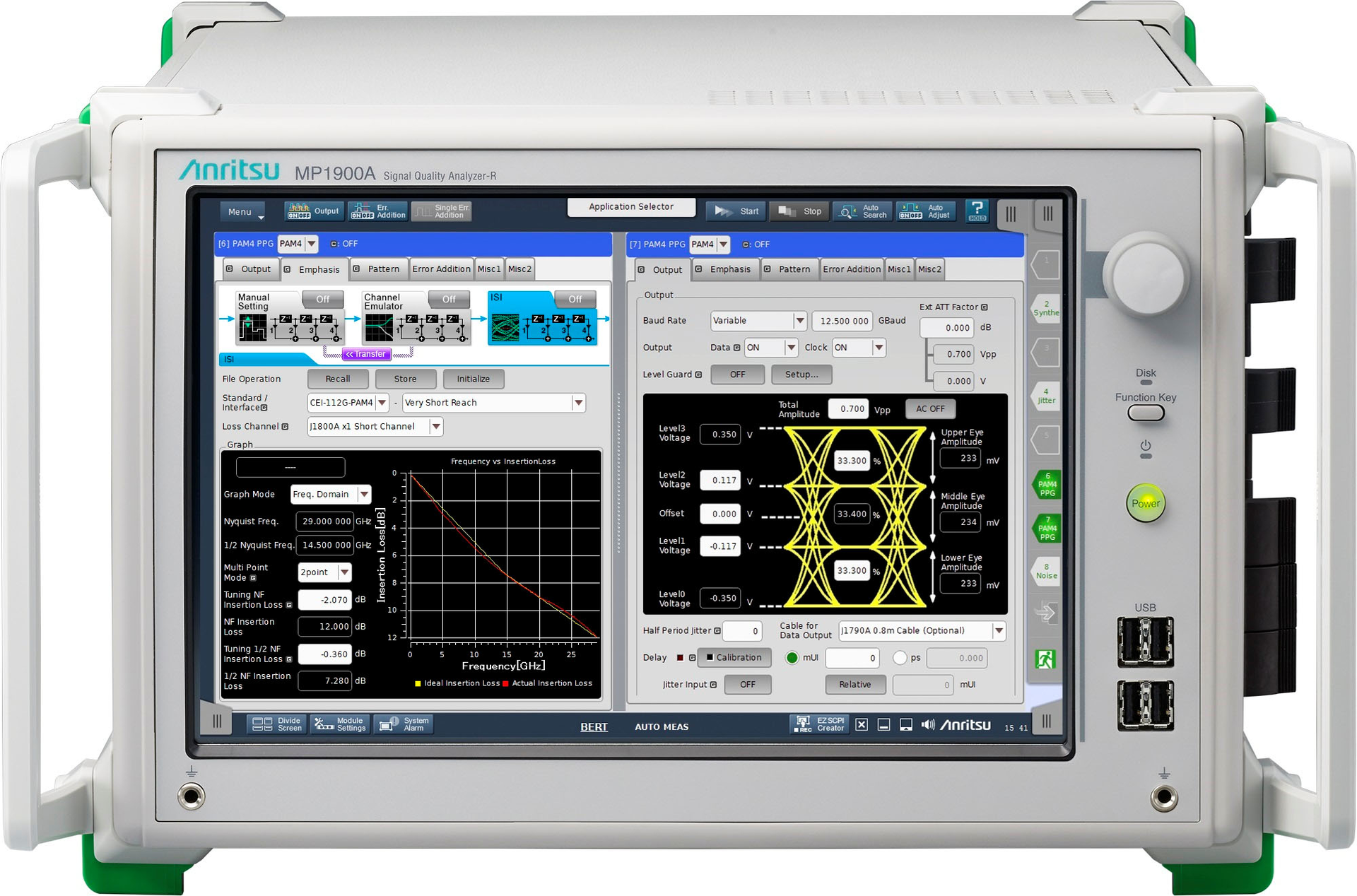The height and width of the screenshot is (896, 1357).
Task: Open the Divide Screen tool
Action: point(277,724)
